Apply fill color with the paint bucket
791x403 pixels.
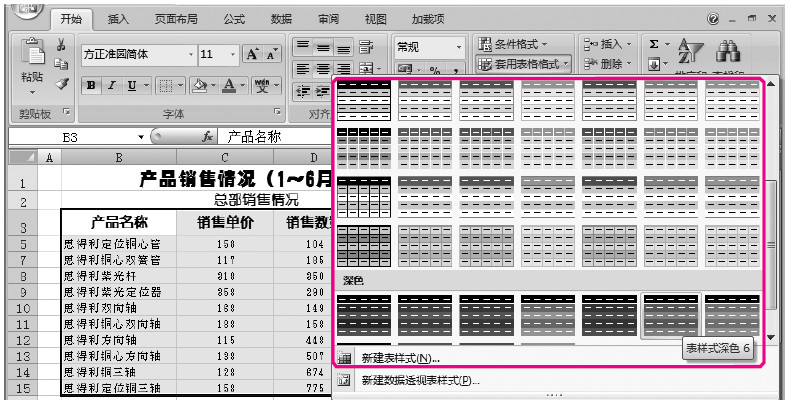pyautogui.click(x=201, y=86)
